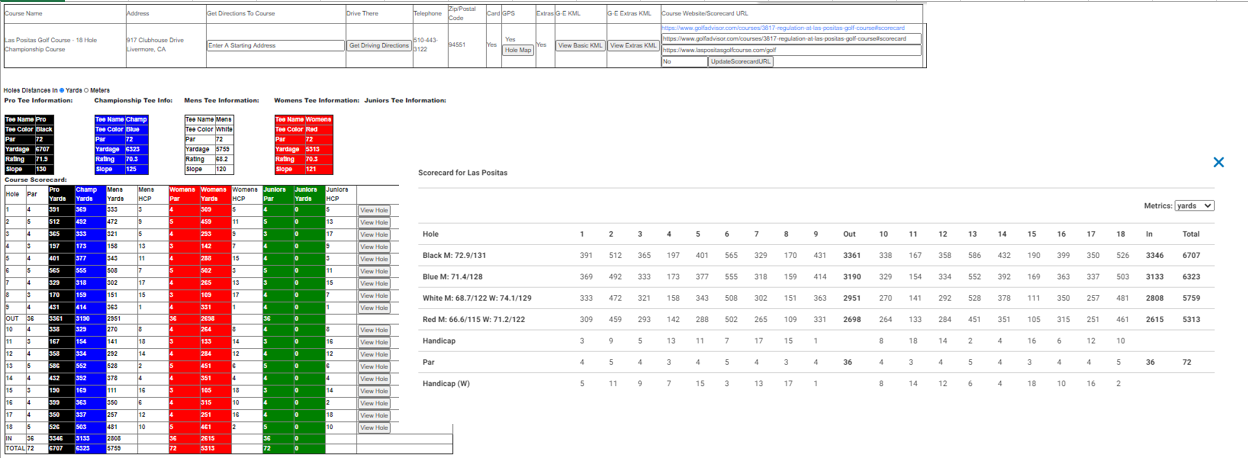1248x458 pixels.
Task: Click View Hole for hole 3
Action: (374, 234)
